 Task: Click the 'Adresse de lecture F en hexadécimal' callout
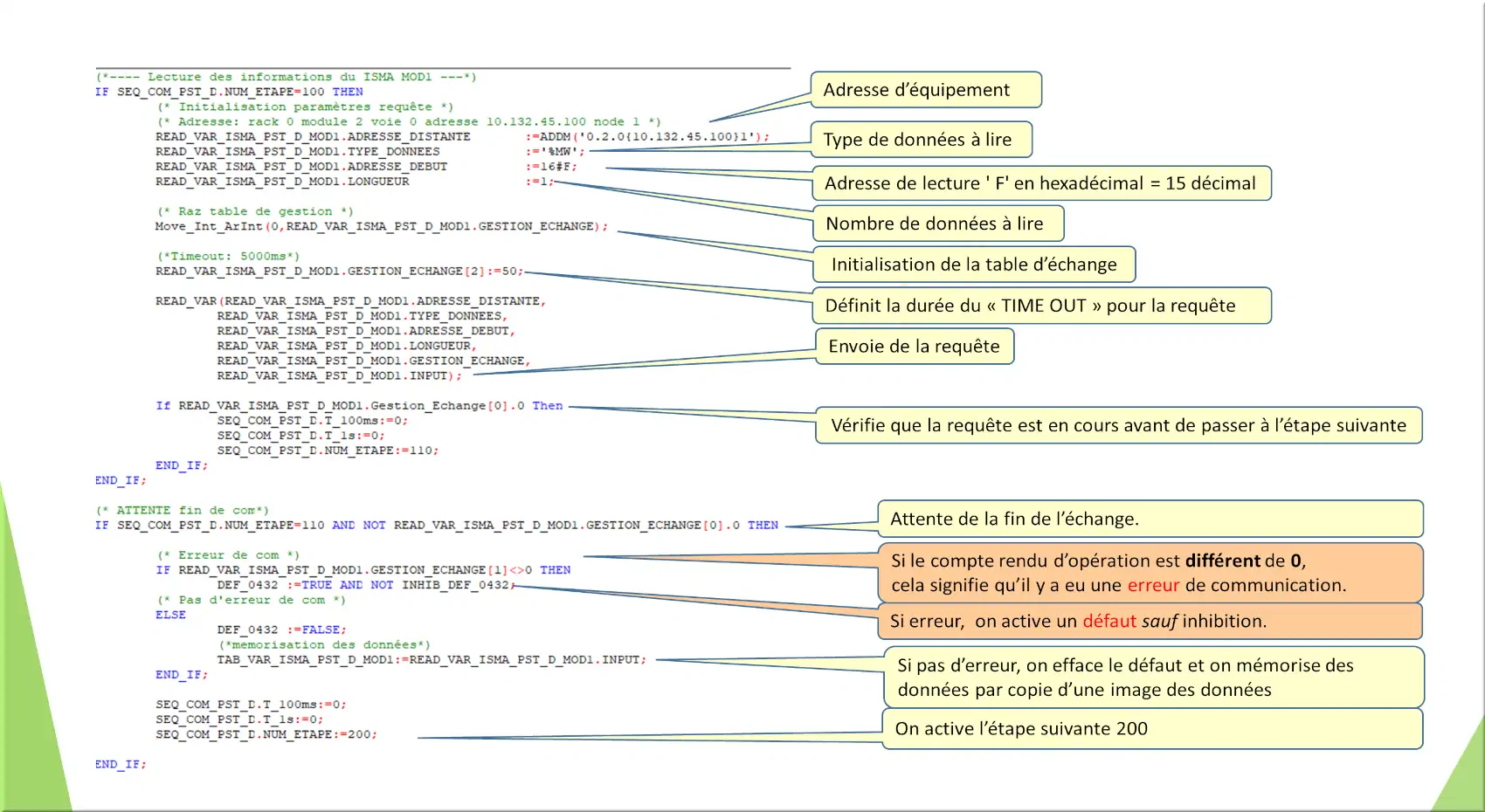pos(1041,183)
